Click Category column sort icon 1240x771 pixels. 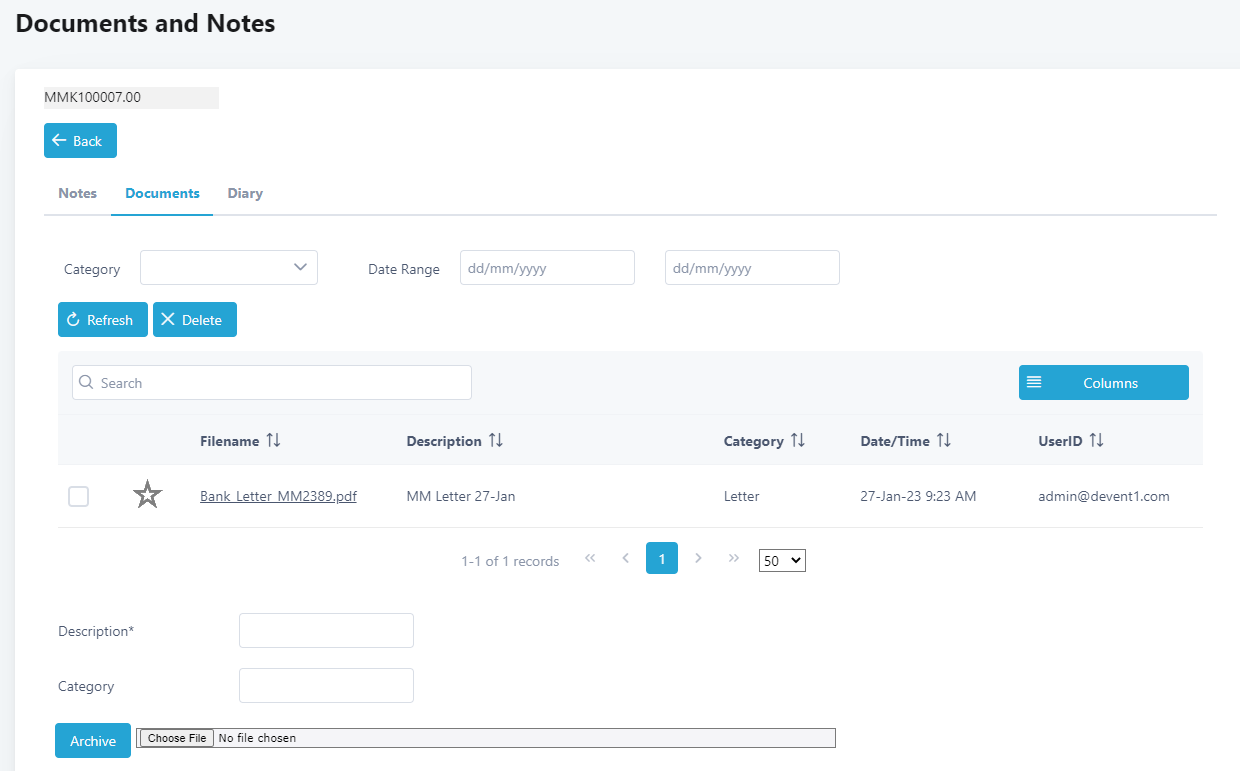[798, 441]
